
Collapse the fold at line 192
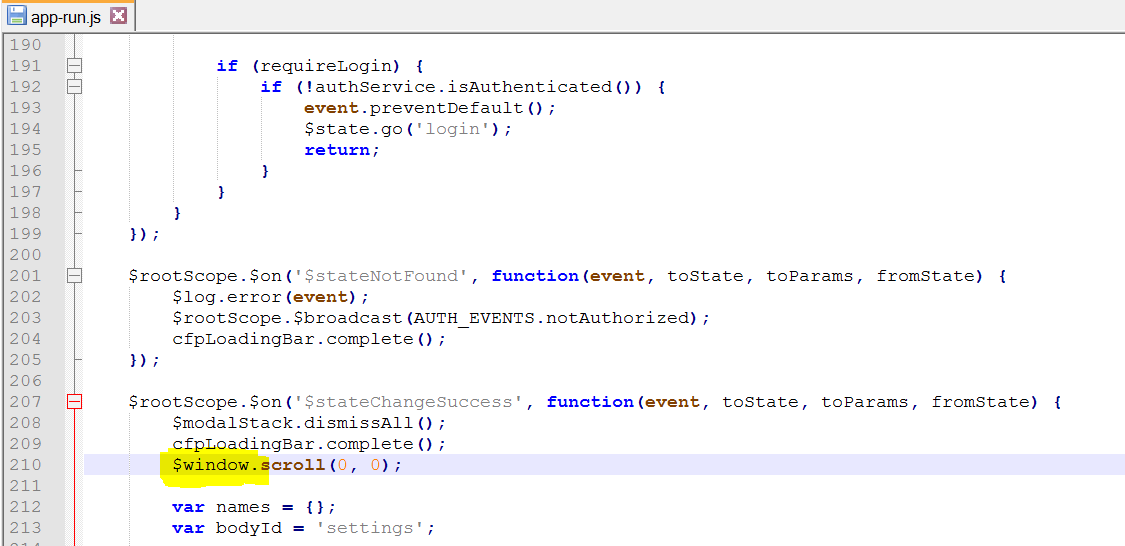tap(74, 87)
